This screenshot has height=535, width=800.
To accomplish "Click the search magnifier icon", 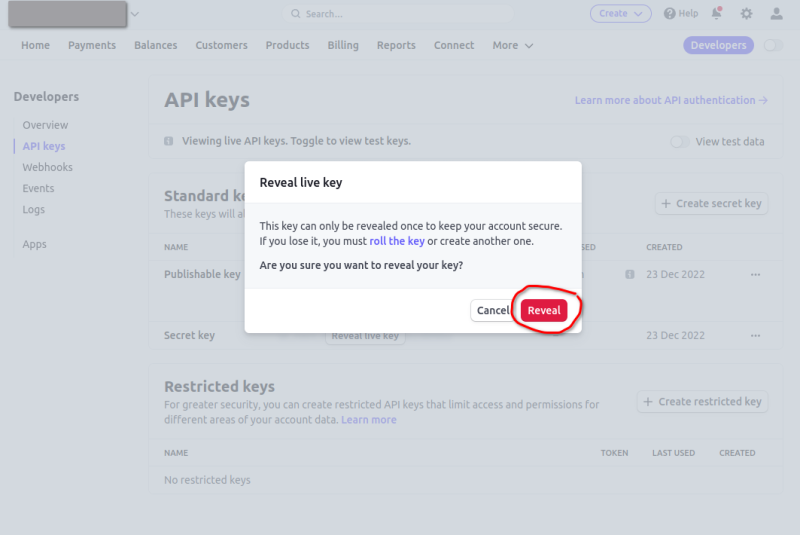I will click(x=296, y=14).
